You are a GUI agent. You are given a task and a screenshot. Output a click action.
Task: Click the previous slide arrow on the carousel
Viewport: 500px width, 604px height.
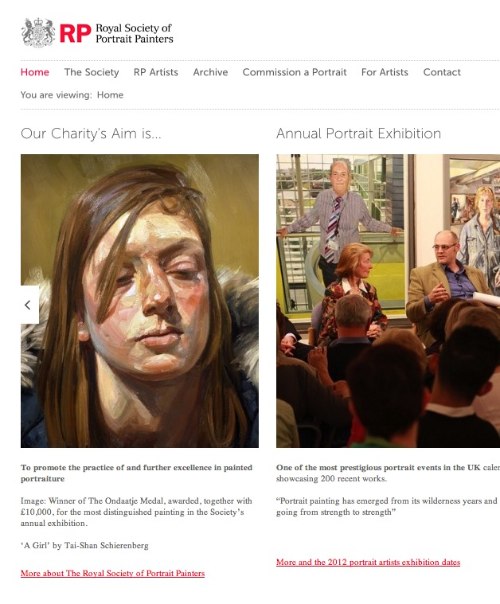click(29, 305)
